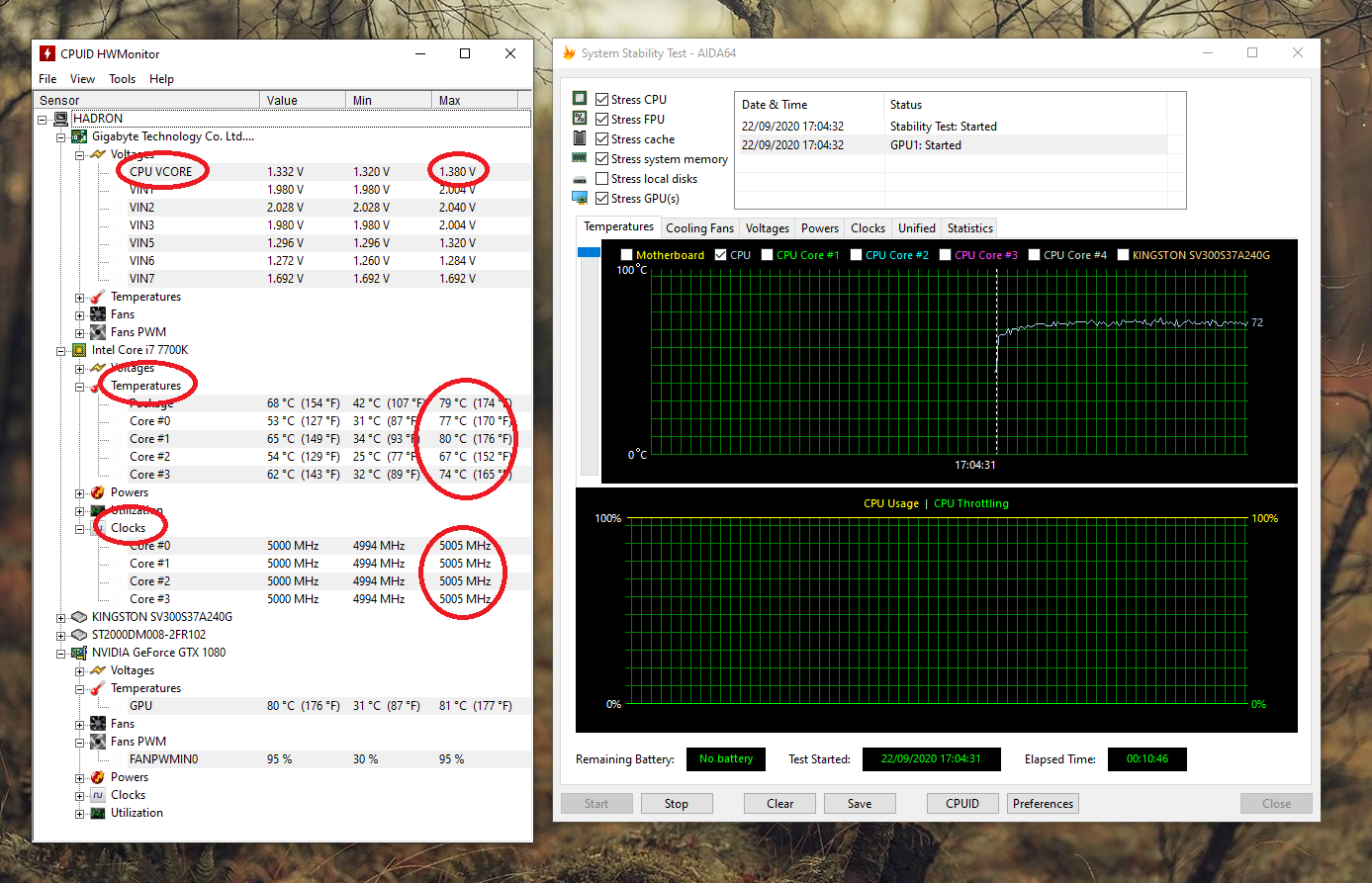Enable the CPU Core #4 graph checkbox
Screen dimensions: 1372x883
1034,254
